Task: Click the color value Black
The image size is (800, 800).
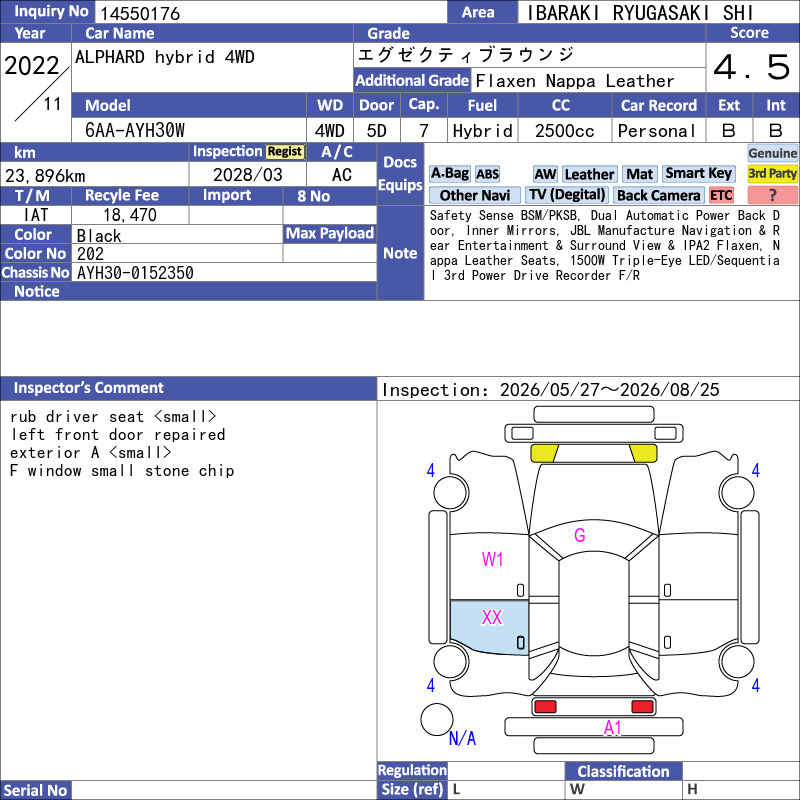Action: (x=99, y=236)
